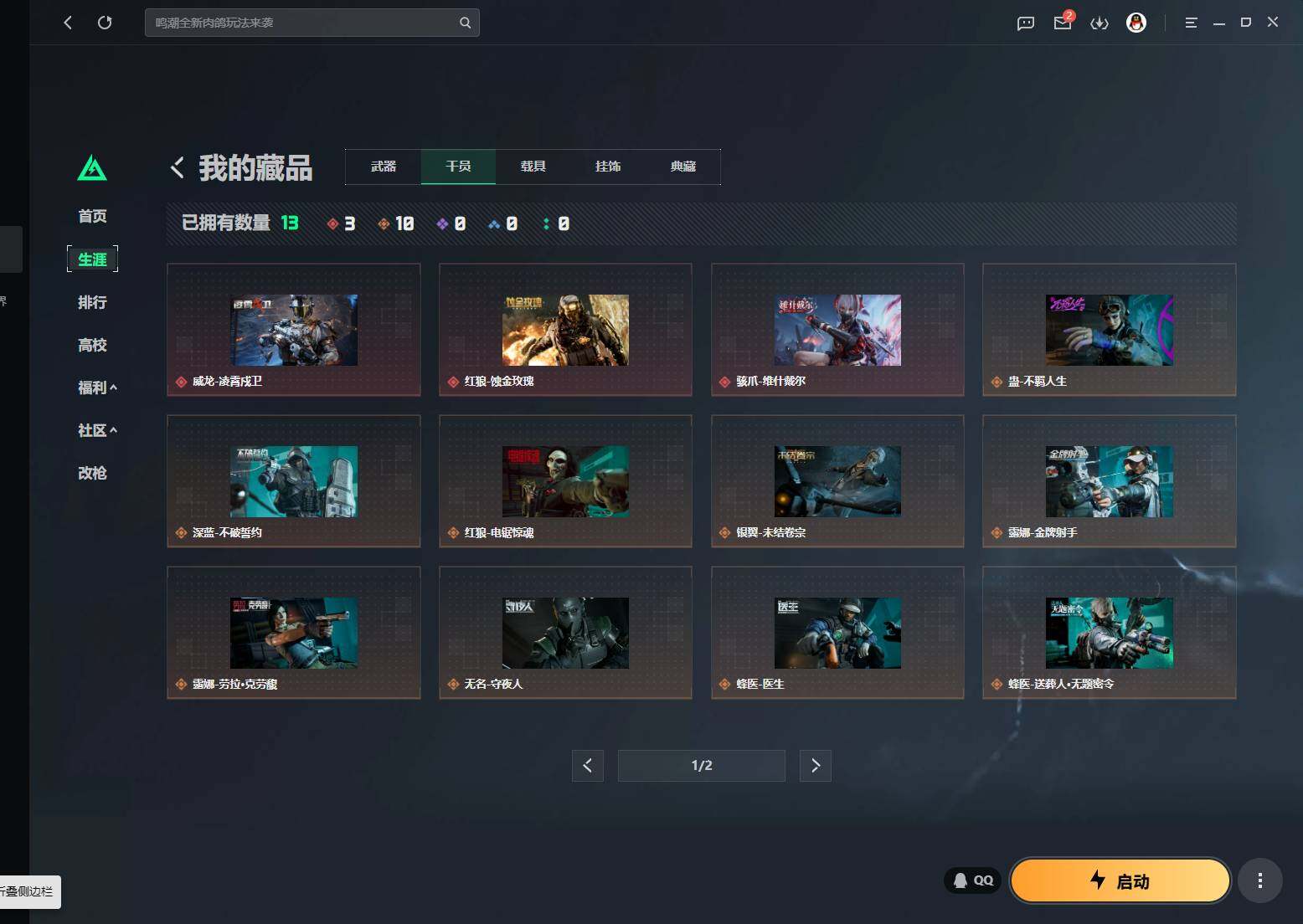Go back using the top-left back arrow
The image size is (1303, 924).
point(68,23)
